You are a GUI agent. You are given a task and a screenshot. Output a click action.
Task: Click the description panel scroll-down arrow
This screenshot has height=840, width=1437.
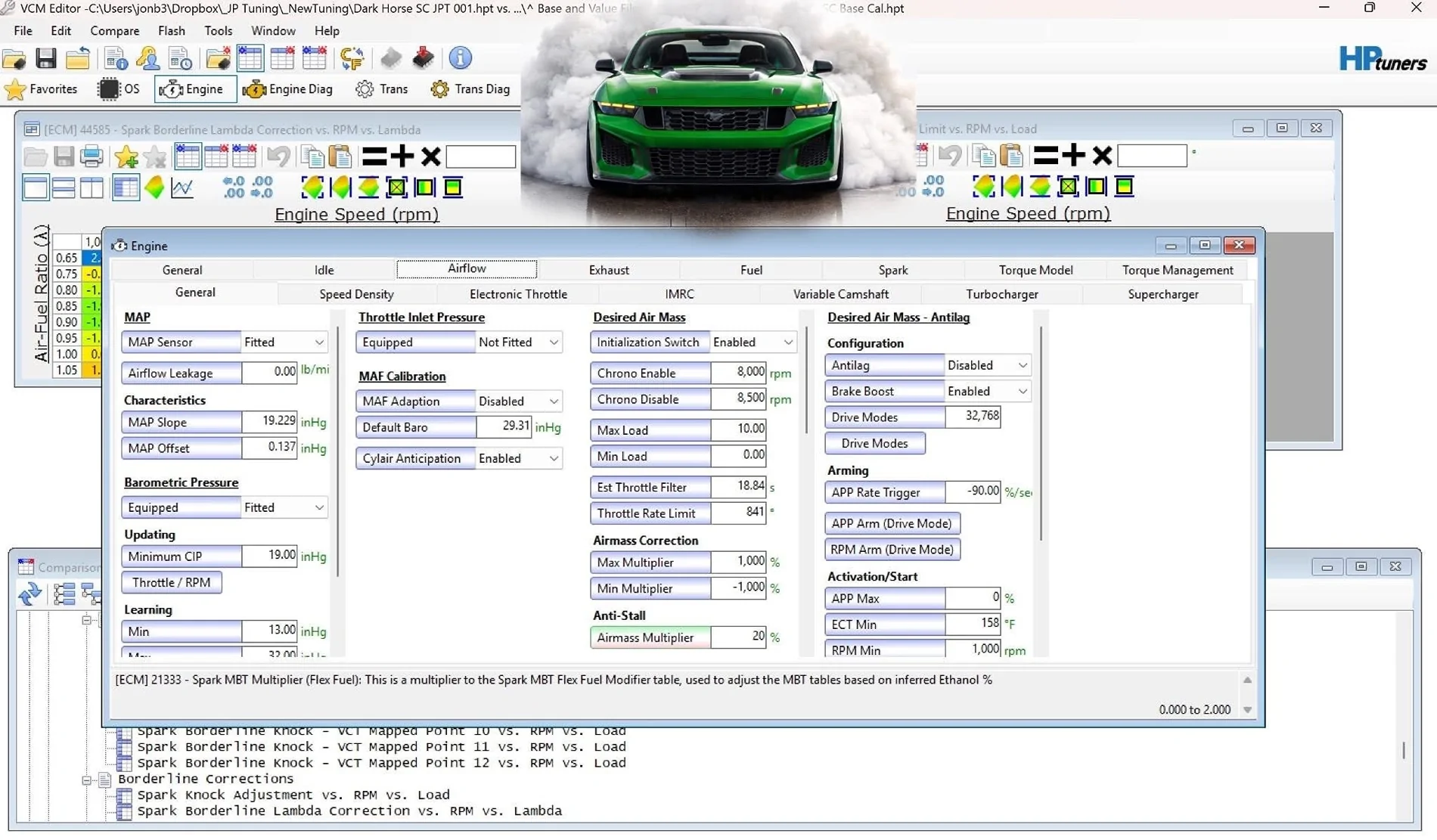(1248, 710)
